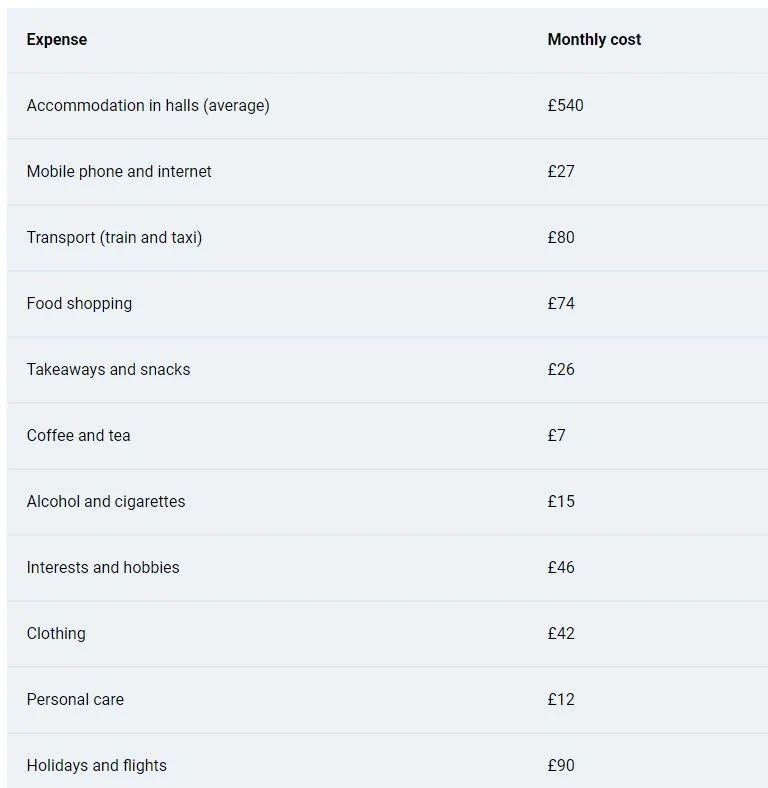Viewport: 768px width, 788px height.
Task: Click the £15 alcohol cost value
Action: coord(561,502)
